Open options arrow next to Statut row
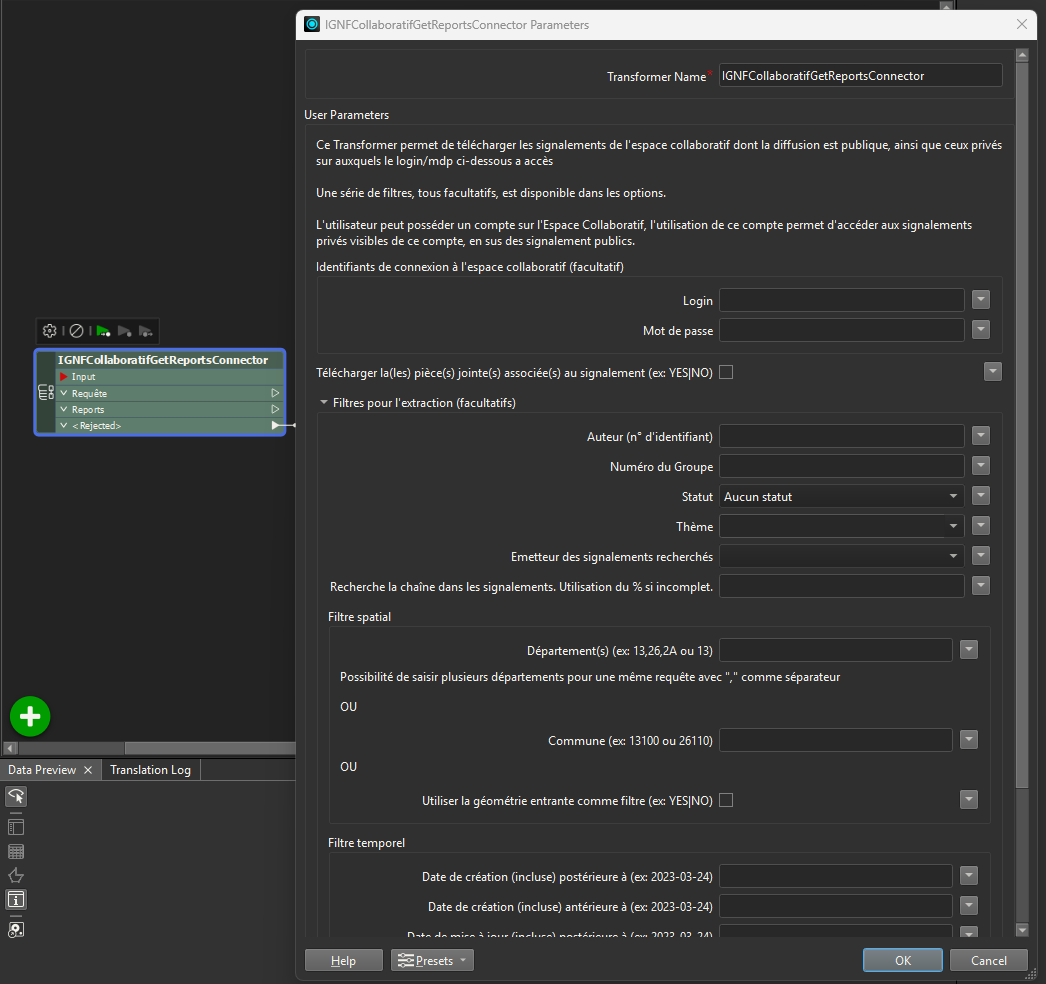 coord(981,496)
